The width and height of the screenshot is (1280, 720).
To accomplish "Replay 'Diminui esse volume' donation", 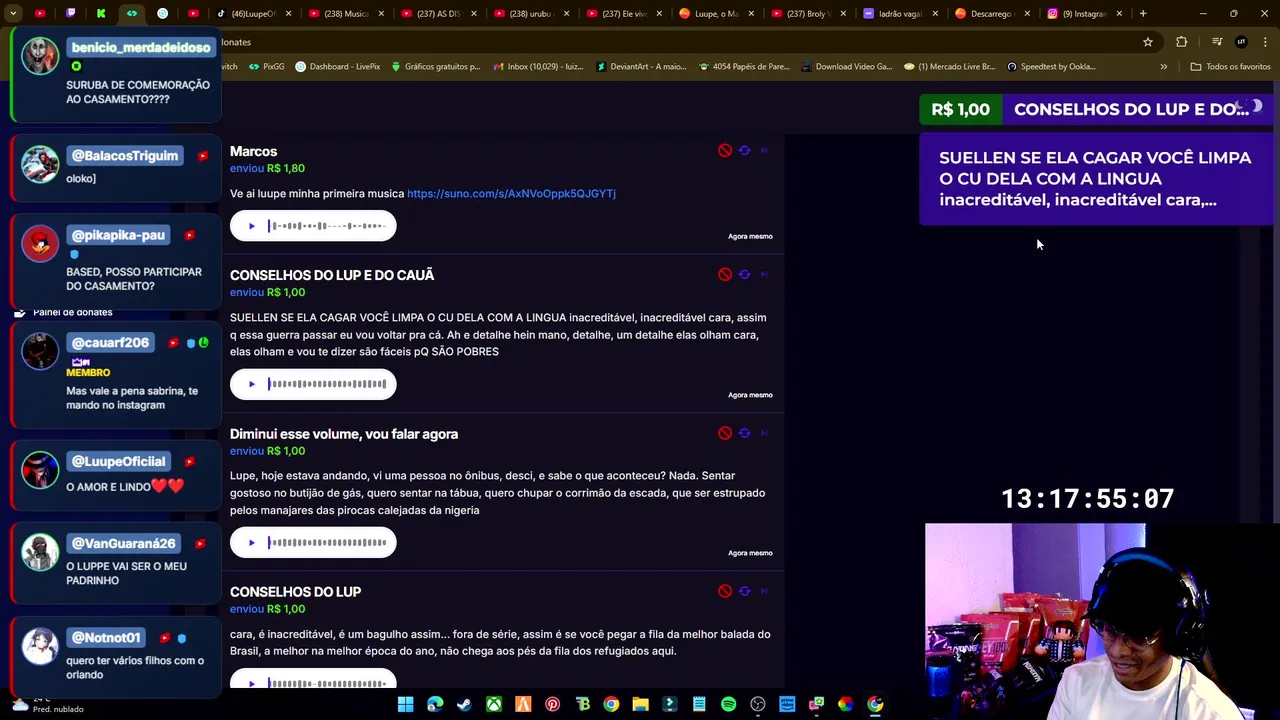I will pyautogui.click(x=744, y=433).
